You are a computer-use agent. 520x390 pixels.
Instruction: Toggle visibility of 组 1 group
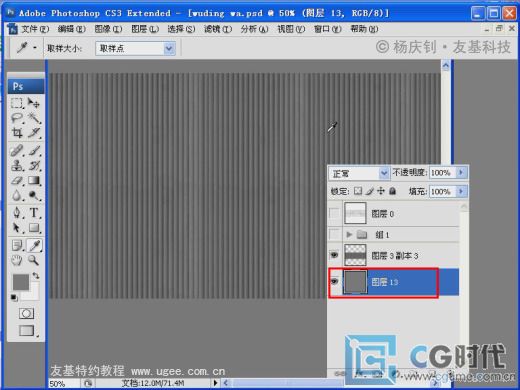coord(334,235)
